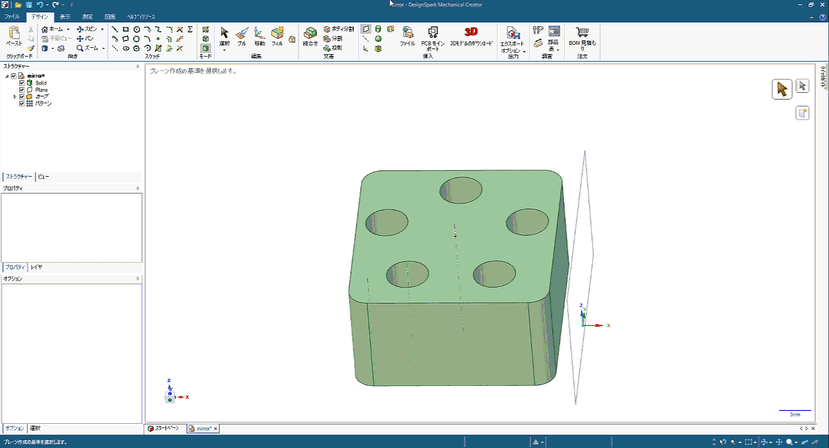Click the Ellipse sketch tool
This screenshot has height=448, width=829.
point(126,48)
